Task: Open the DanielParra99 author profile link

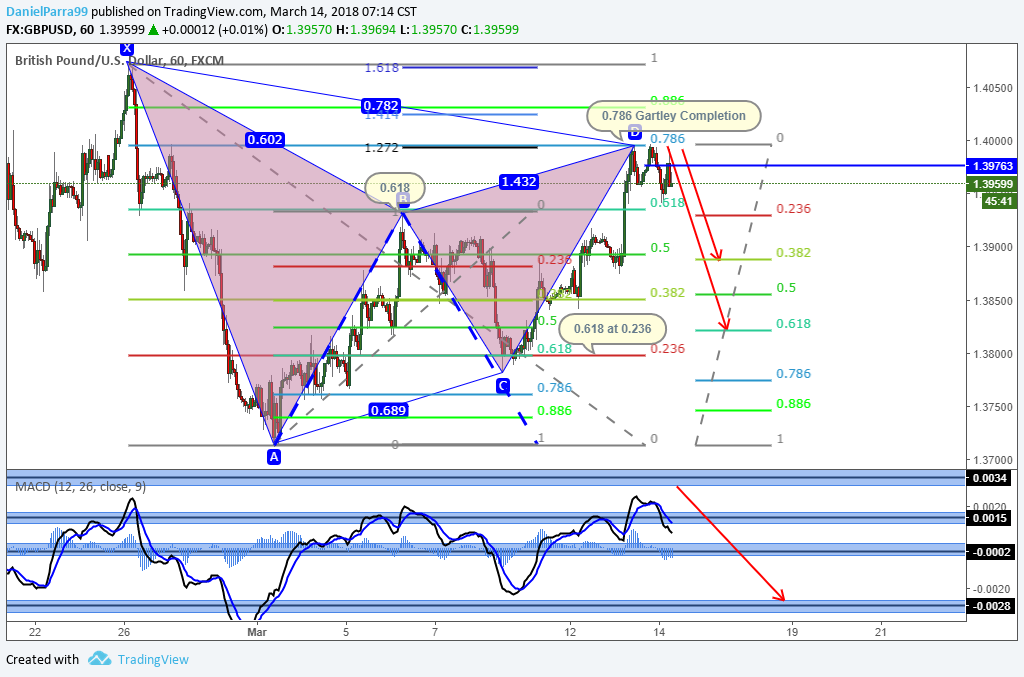Action: coord(47,11)
